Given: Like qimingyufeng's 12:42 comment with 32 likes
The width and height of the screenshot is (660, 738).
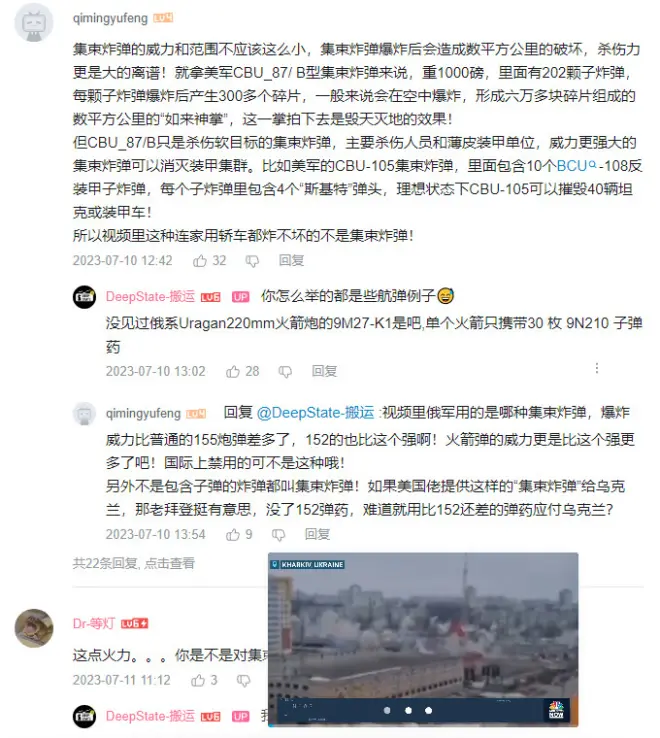Looking at the screenshot, I should pyautogui.click(x=200, y=261).
